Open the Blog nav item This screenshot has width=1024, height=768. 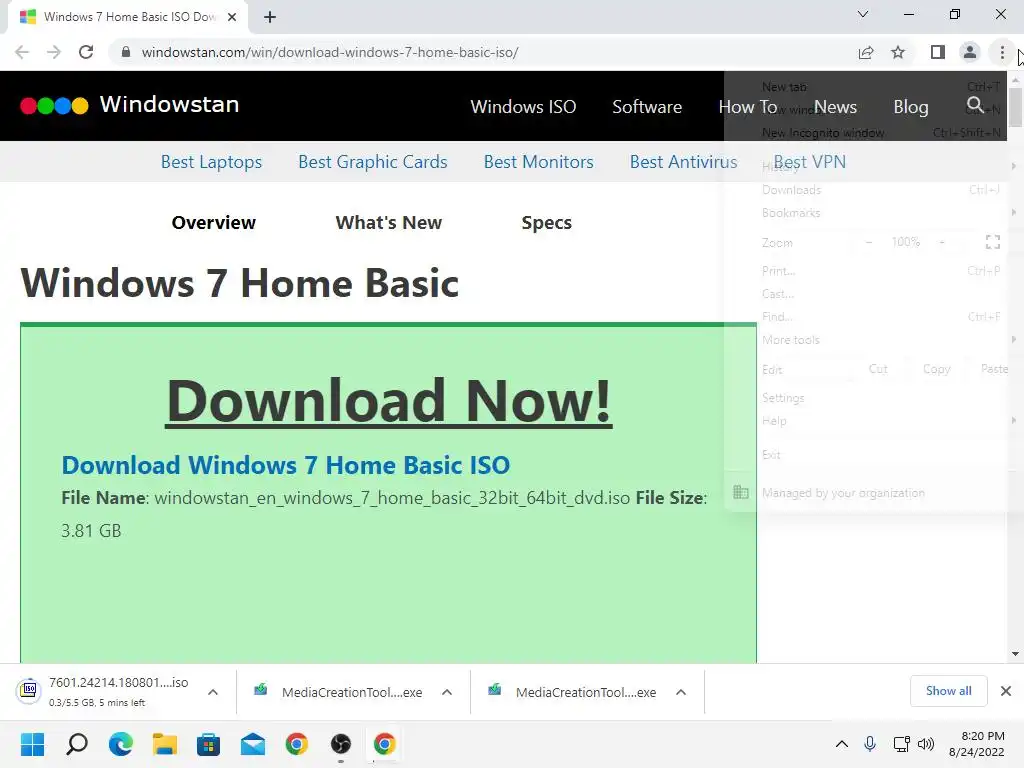910,106
